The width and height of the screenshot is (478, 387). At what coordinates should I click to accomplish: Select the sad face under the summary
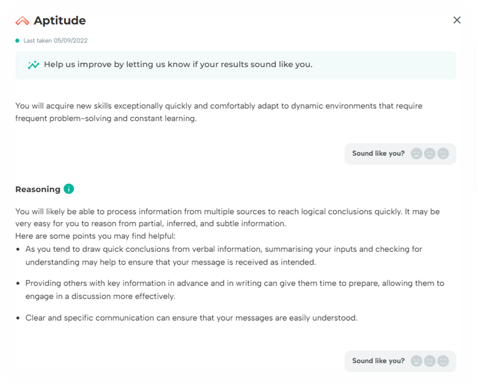point(416,153)
